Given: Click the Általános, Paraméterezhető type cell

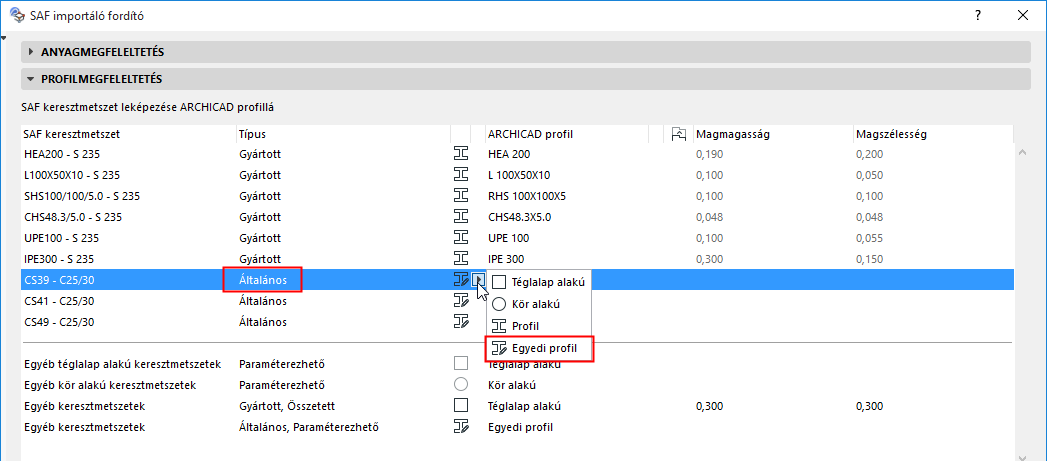Looking at the screenshot, I should pos(308,426).
